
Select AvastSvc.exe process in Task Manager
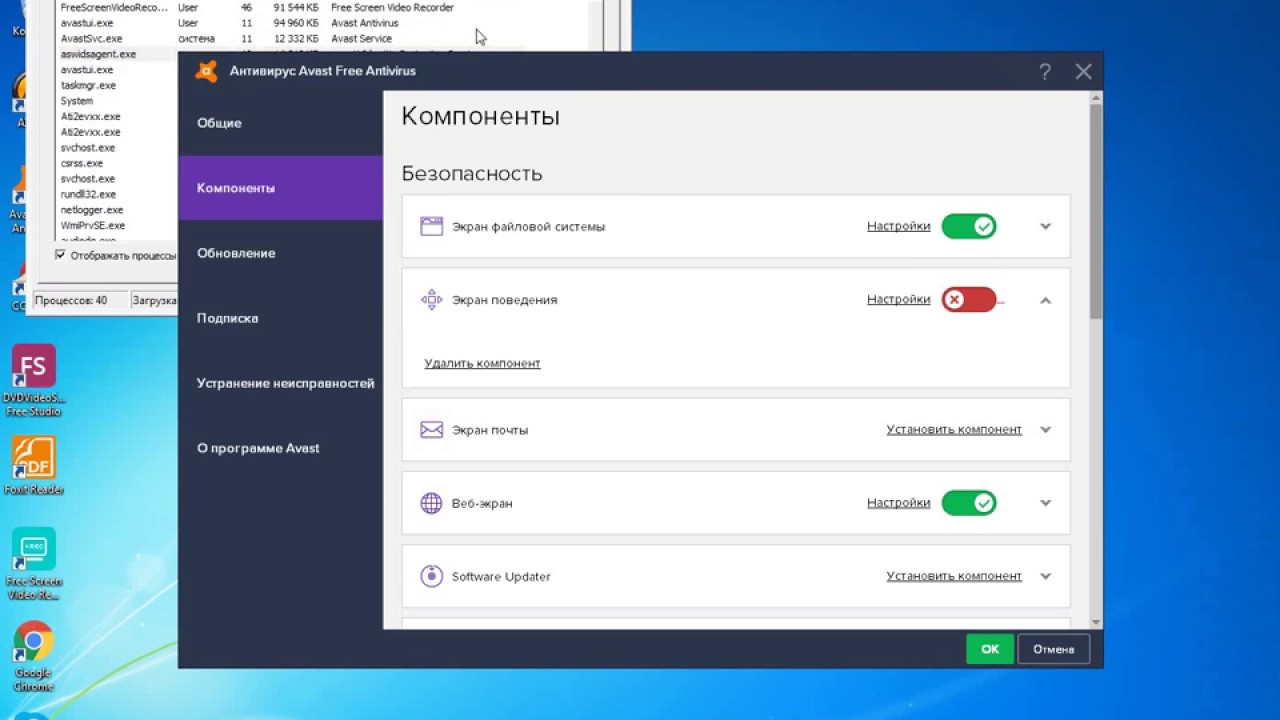(x=92, y=38)
